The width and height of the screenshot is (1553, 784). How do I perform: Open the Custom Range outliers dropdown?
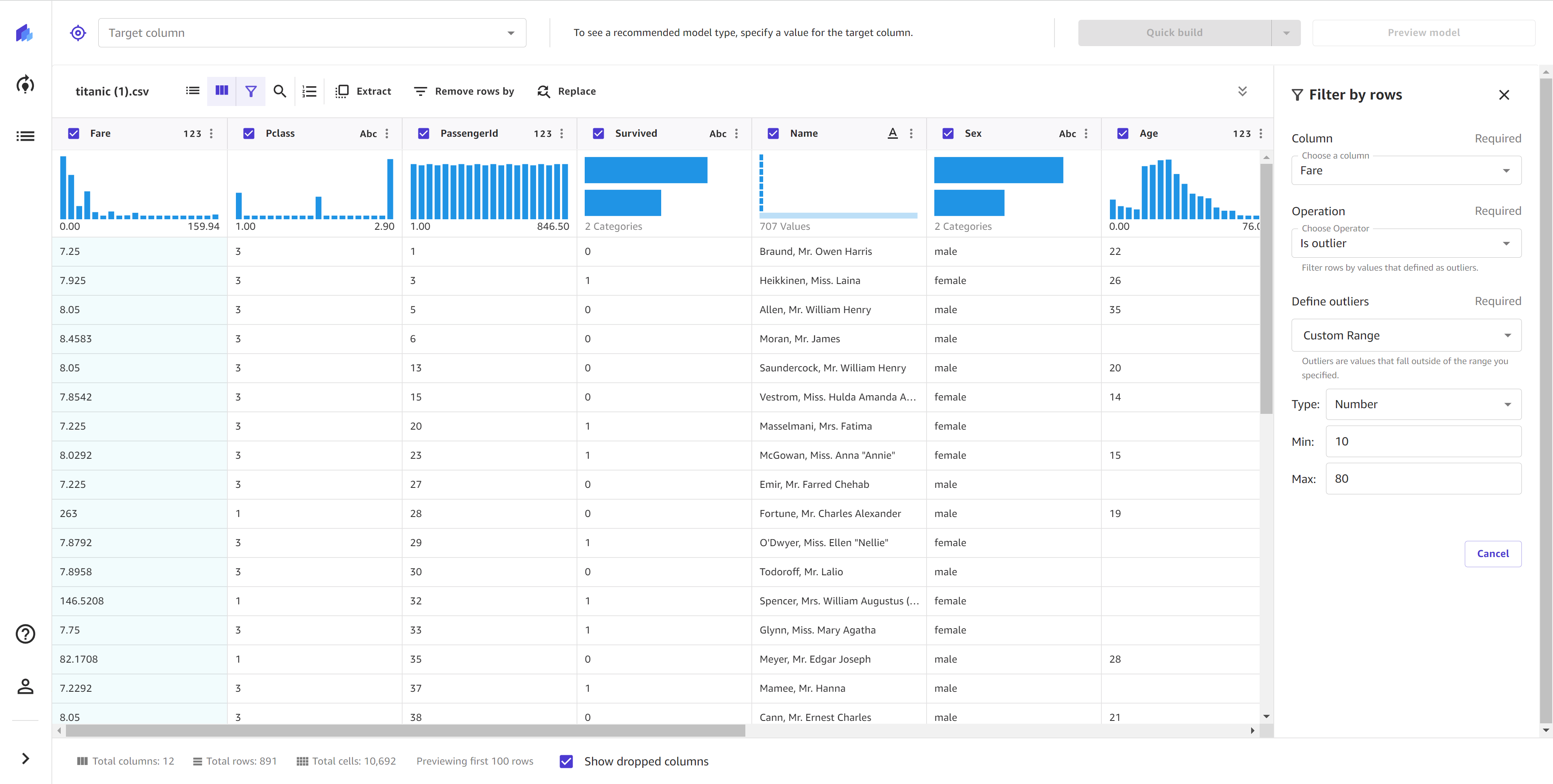1406,335
